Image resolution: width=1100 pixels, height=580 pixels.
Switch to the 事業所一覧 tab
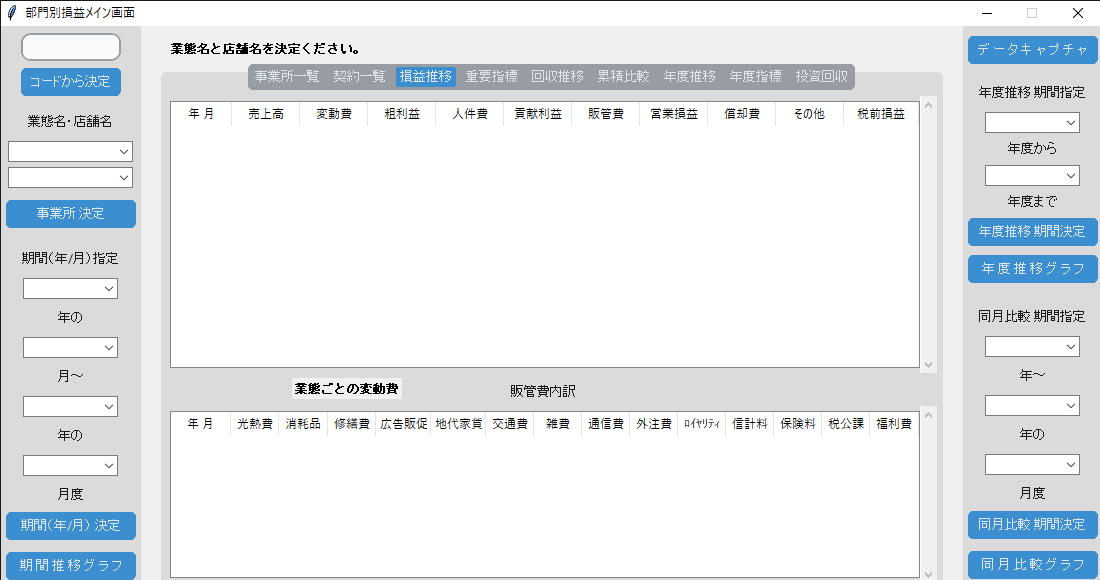(286, 77)
